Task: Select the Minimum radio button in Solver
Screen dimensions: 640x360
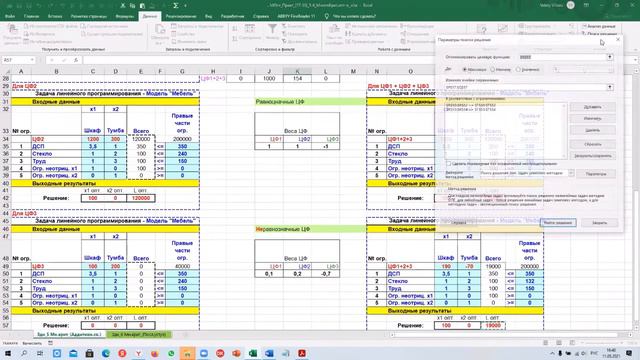Action: (493, 70)
